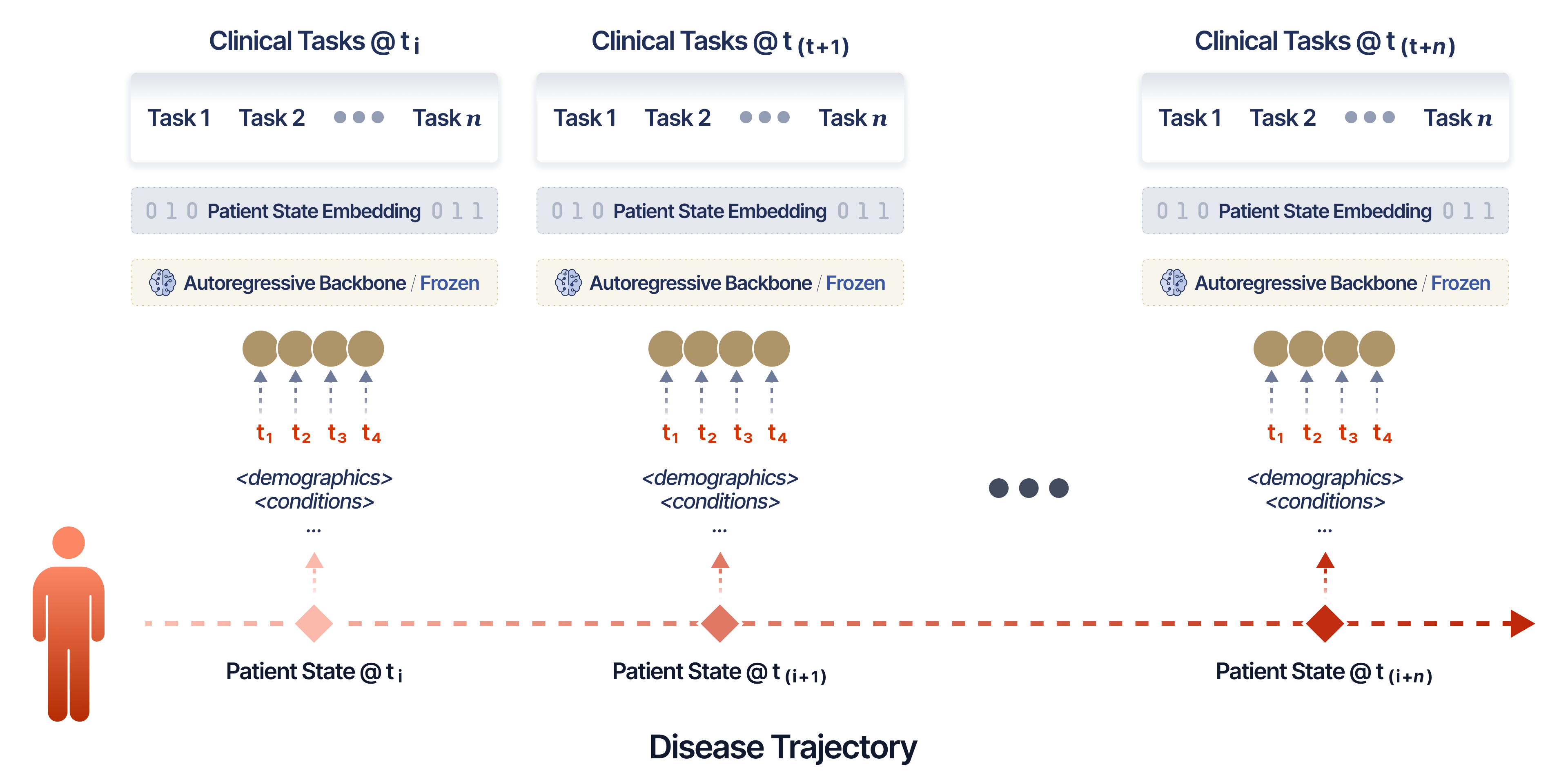Click the brain icon in the middle Autoregressive Backbone box

568,283
